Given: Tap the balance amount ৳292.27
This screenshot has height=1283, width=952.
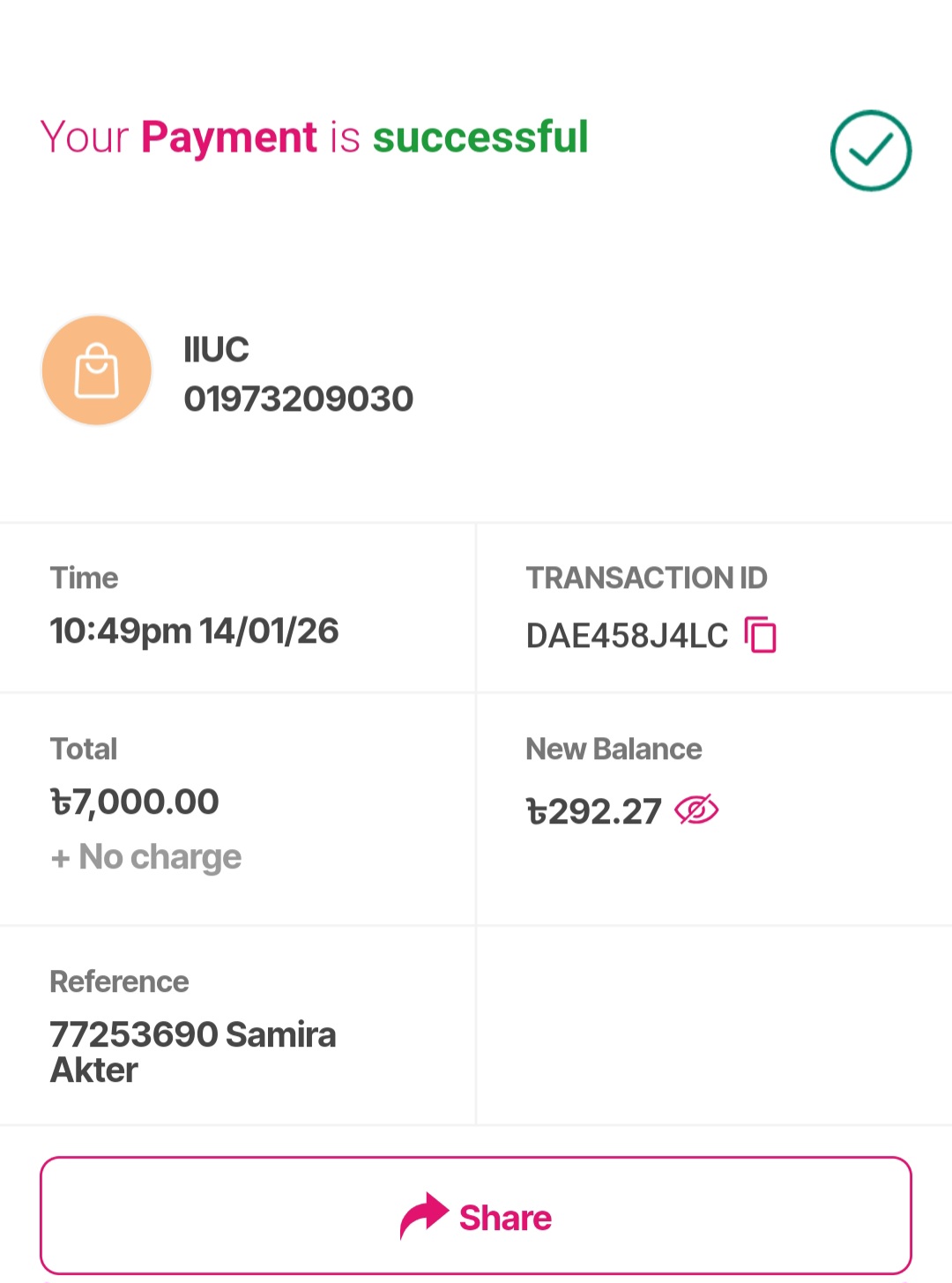Looking at the screenshot, I should pyautogui.click(x=593, y=811).
